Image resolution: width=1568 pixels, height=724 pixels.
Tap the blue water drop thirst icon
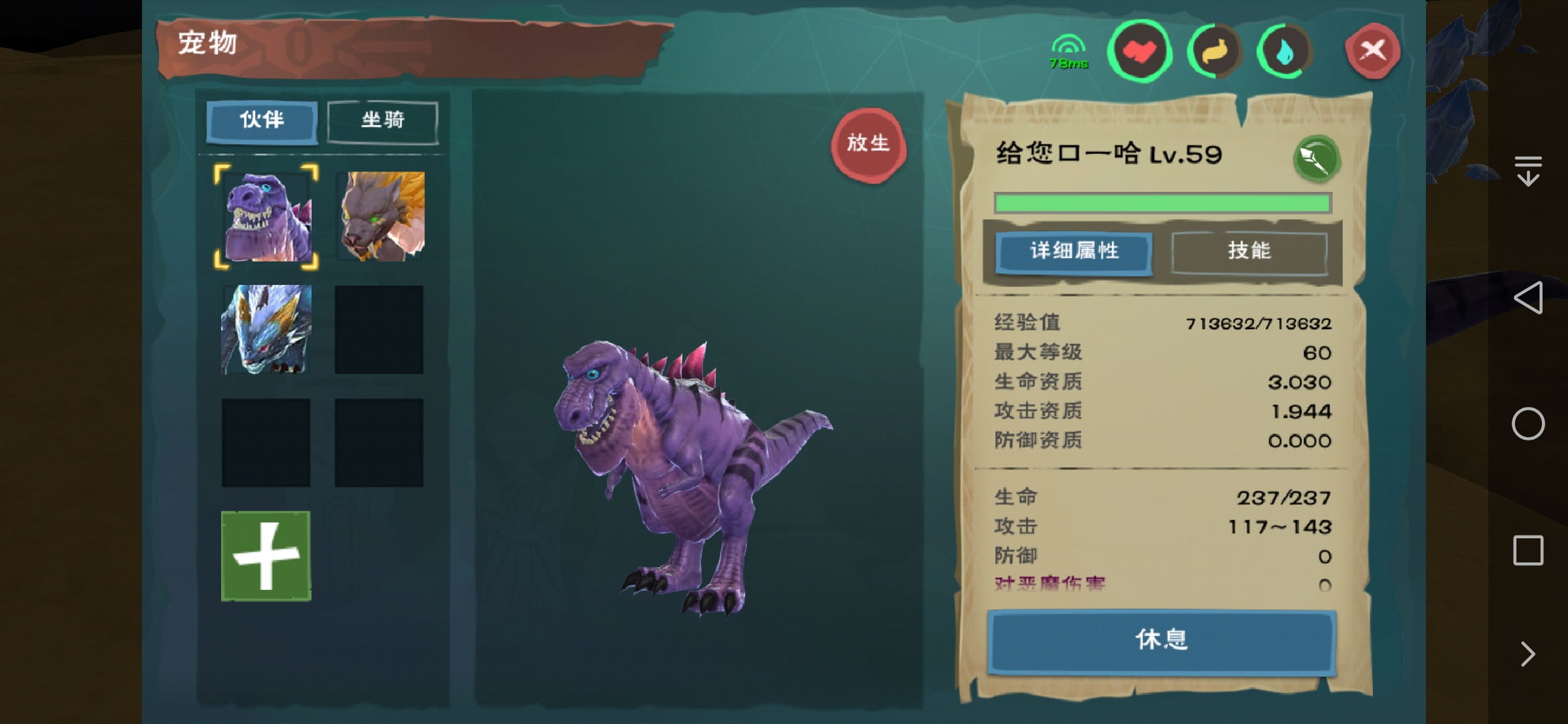pos(1284,52)
